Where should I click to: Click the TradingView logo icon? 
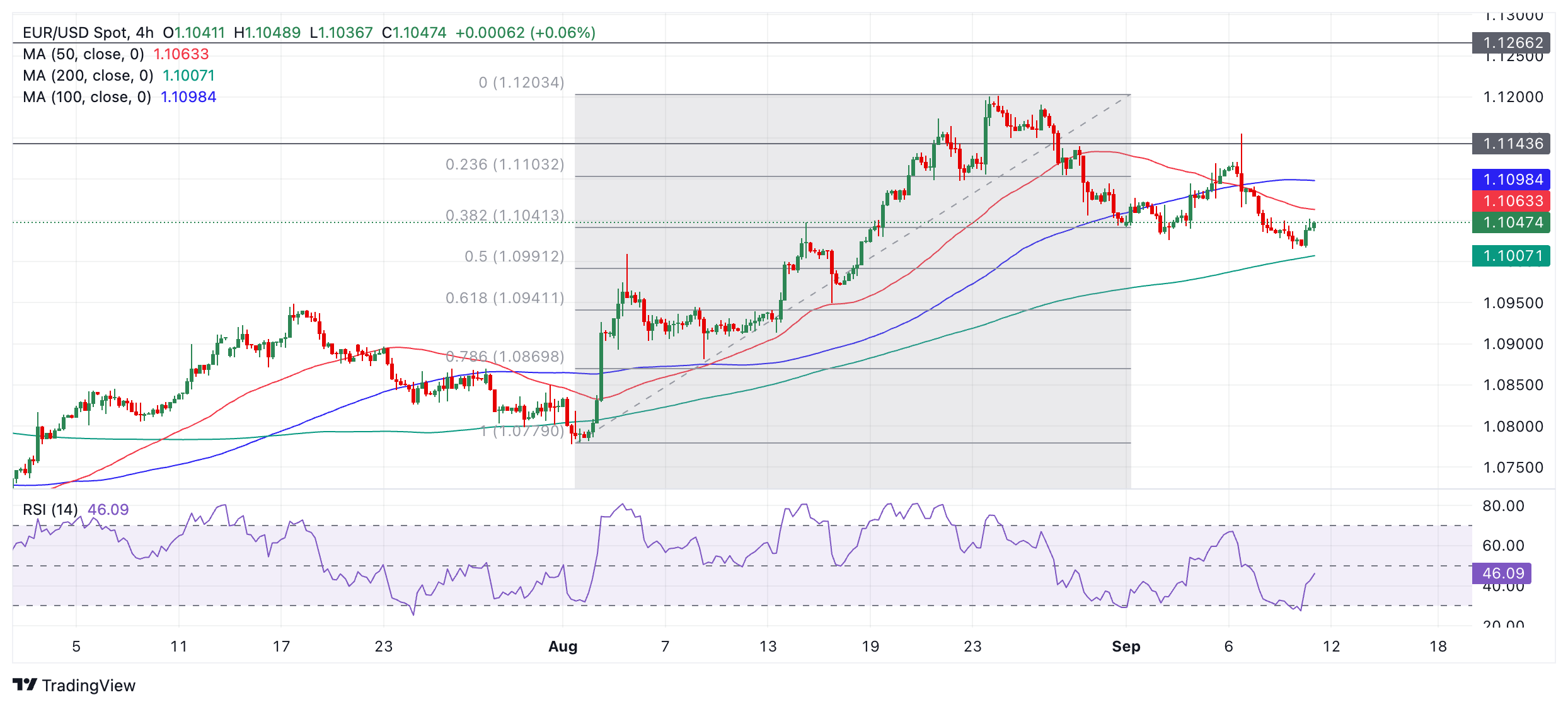coord(25,684)
